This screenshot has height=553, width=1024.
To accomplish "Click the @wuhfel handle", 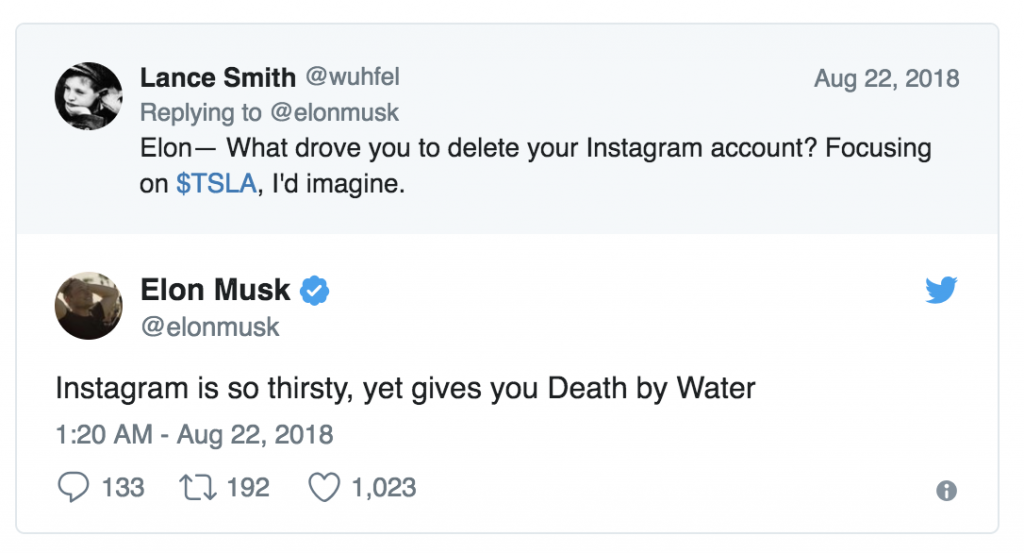I will (353, 77).
